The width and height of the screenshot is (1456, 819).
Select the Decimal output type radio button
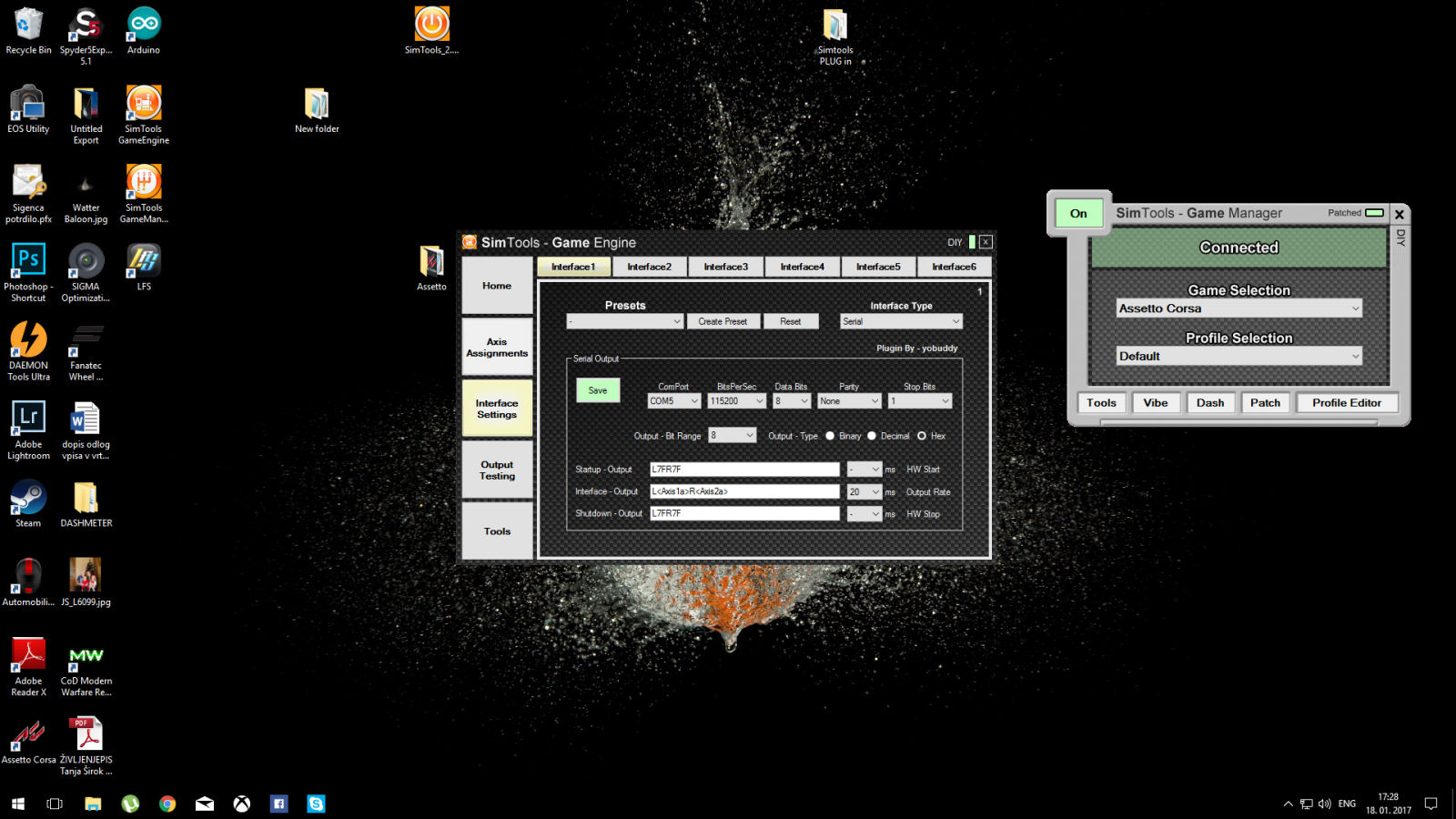click(x=872, y=436)
